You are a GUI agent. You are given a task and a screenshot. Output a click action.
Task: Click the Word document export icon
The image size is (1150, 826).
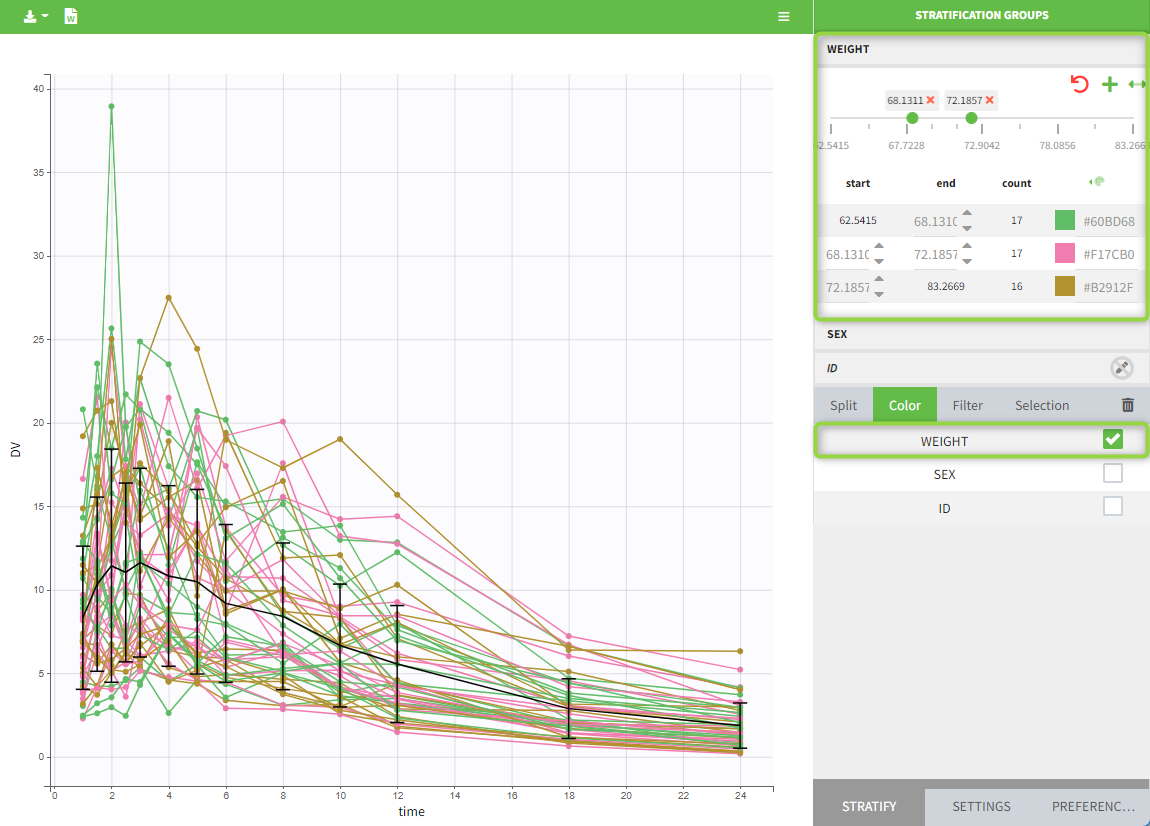click(x=71, y=17)
